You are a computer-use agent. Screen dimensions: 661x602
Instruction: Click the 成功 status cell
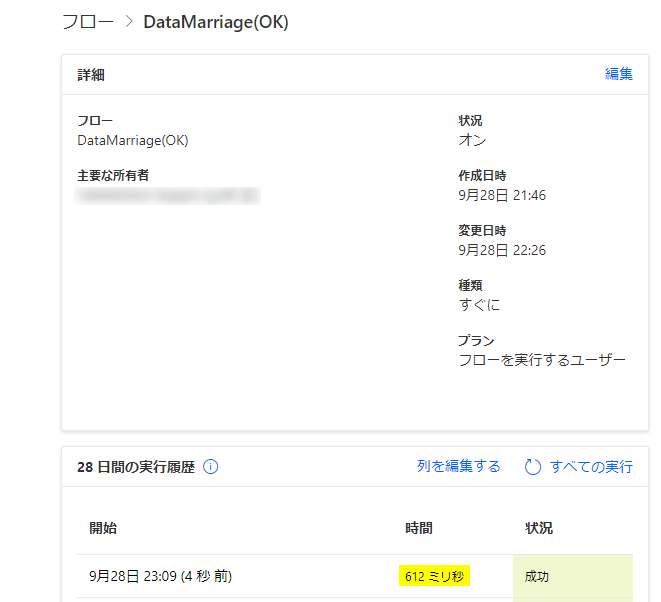(572, 576)
